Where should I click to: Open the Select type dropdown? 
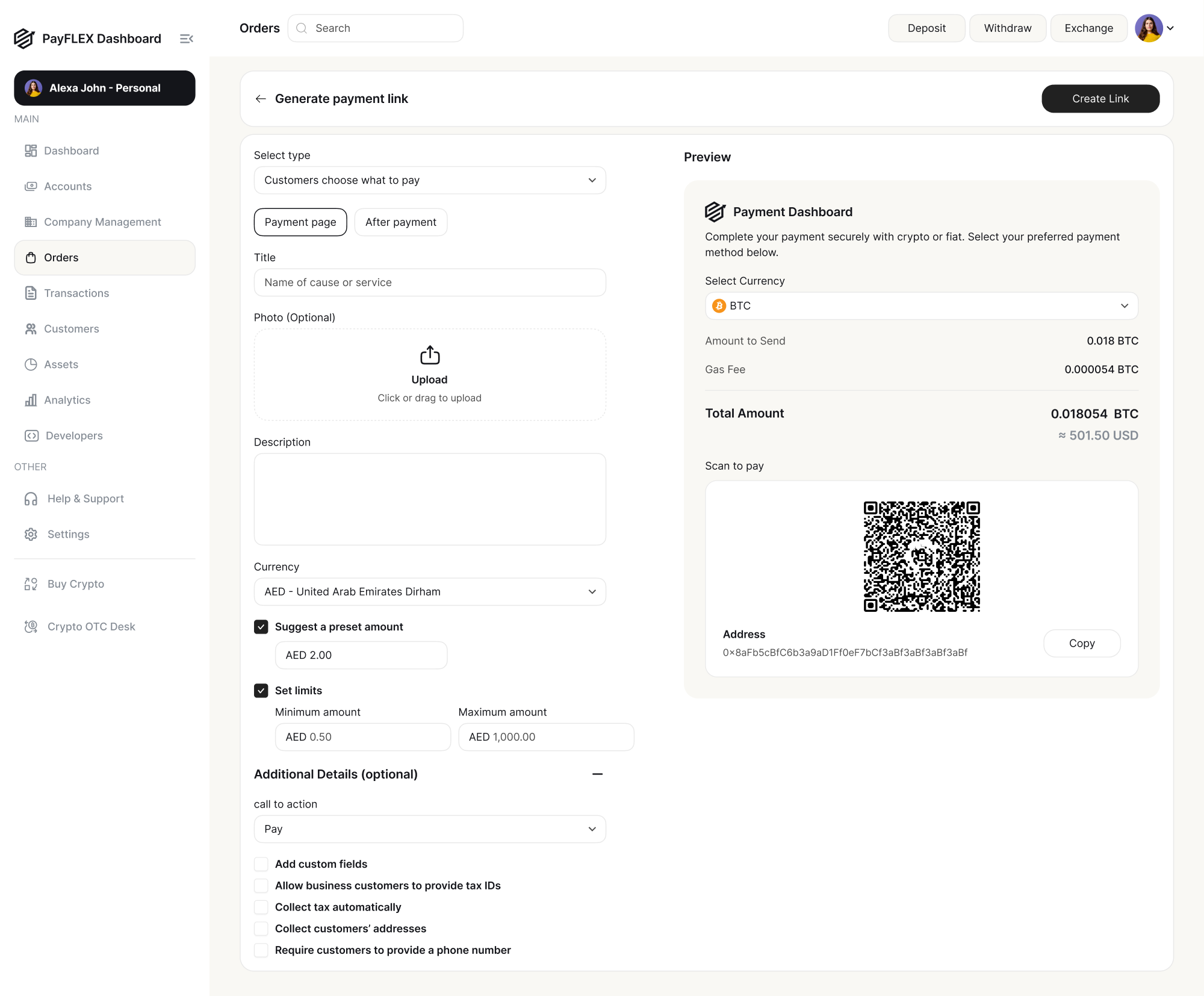429,180
